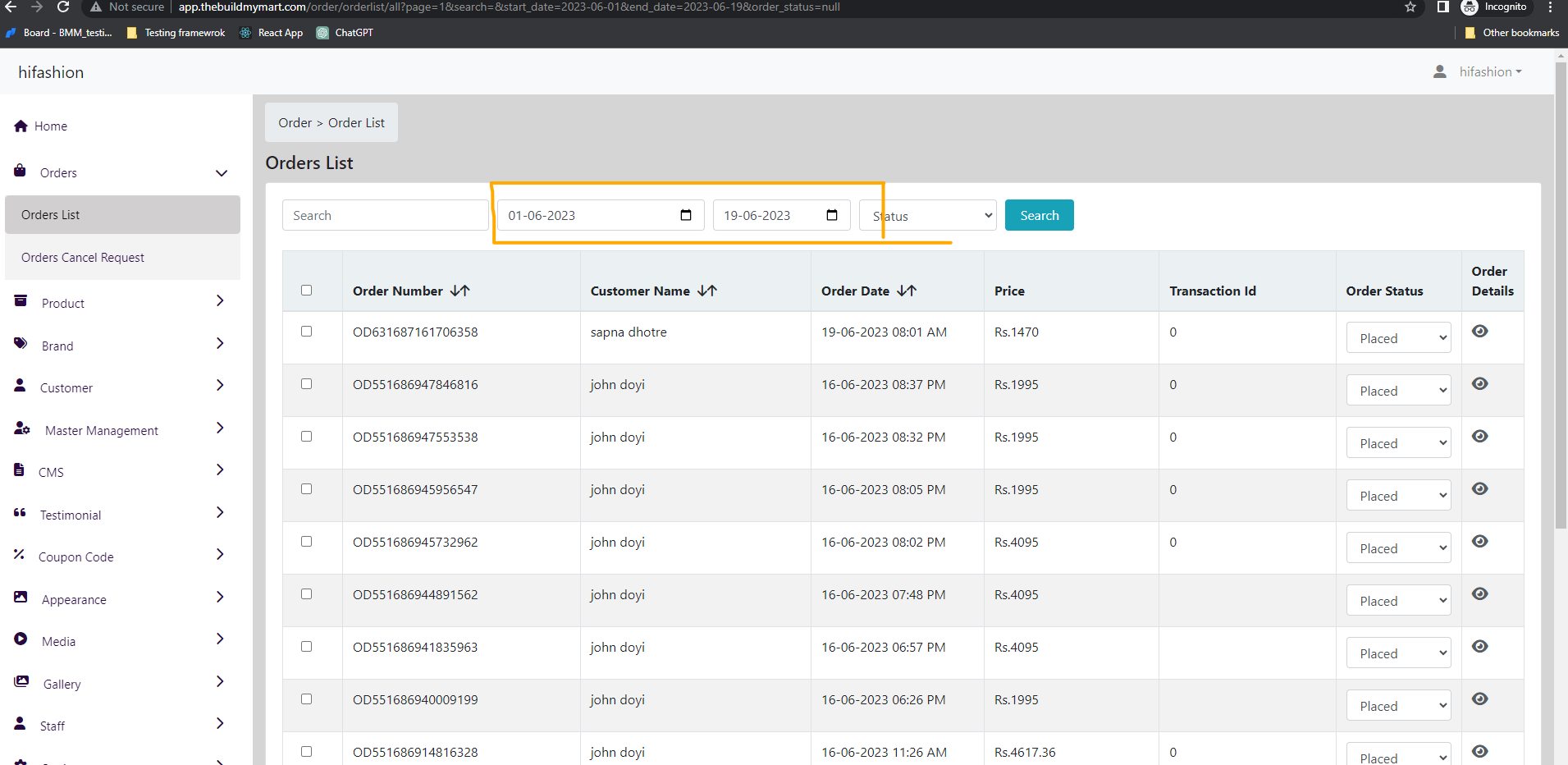Check order OD551686945732962 checkbox
This screenshot has width=1568, height=765.
(x=307, y=542)
